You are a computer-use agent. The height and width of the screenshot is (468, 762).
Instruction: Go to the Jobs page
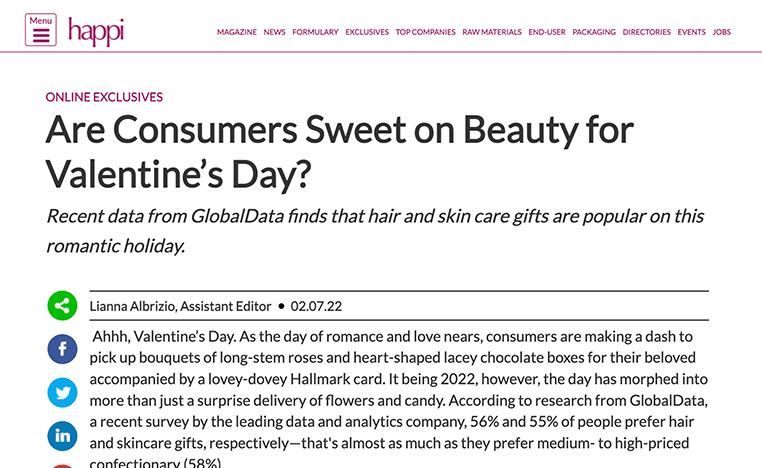(722, 32)
